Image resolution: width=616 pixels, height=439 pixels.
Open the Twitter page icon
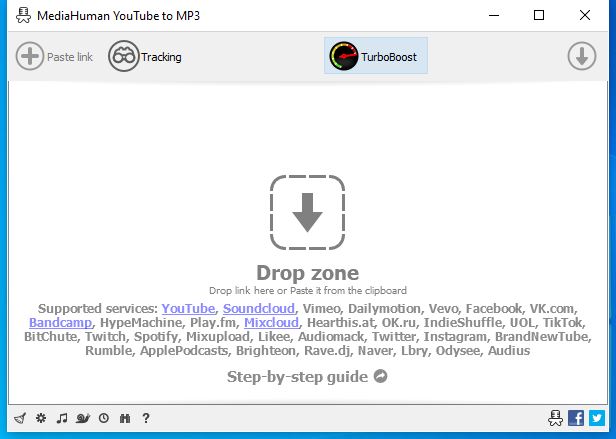pos(597,418)
